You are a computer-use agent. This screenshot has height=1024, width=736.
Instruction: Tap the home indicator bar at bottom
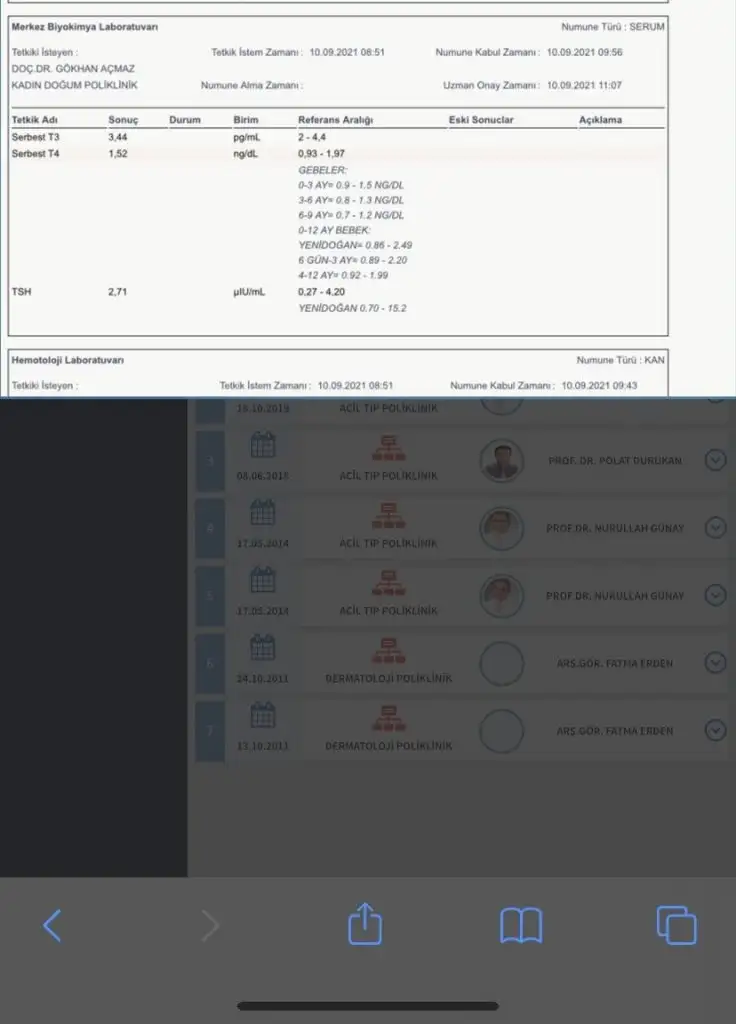(x=368, y=1006)
